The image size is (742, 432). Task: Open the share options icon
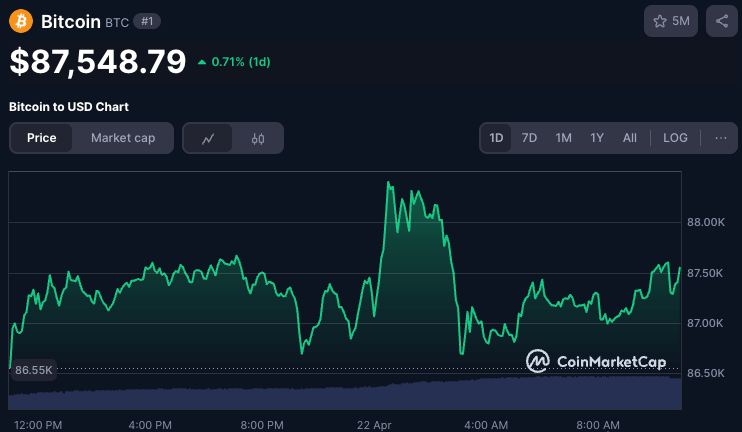[x=721, y=21]
